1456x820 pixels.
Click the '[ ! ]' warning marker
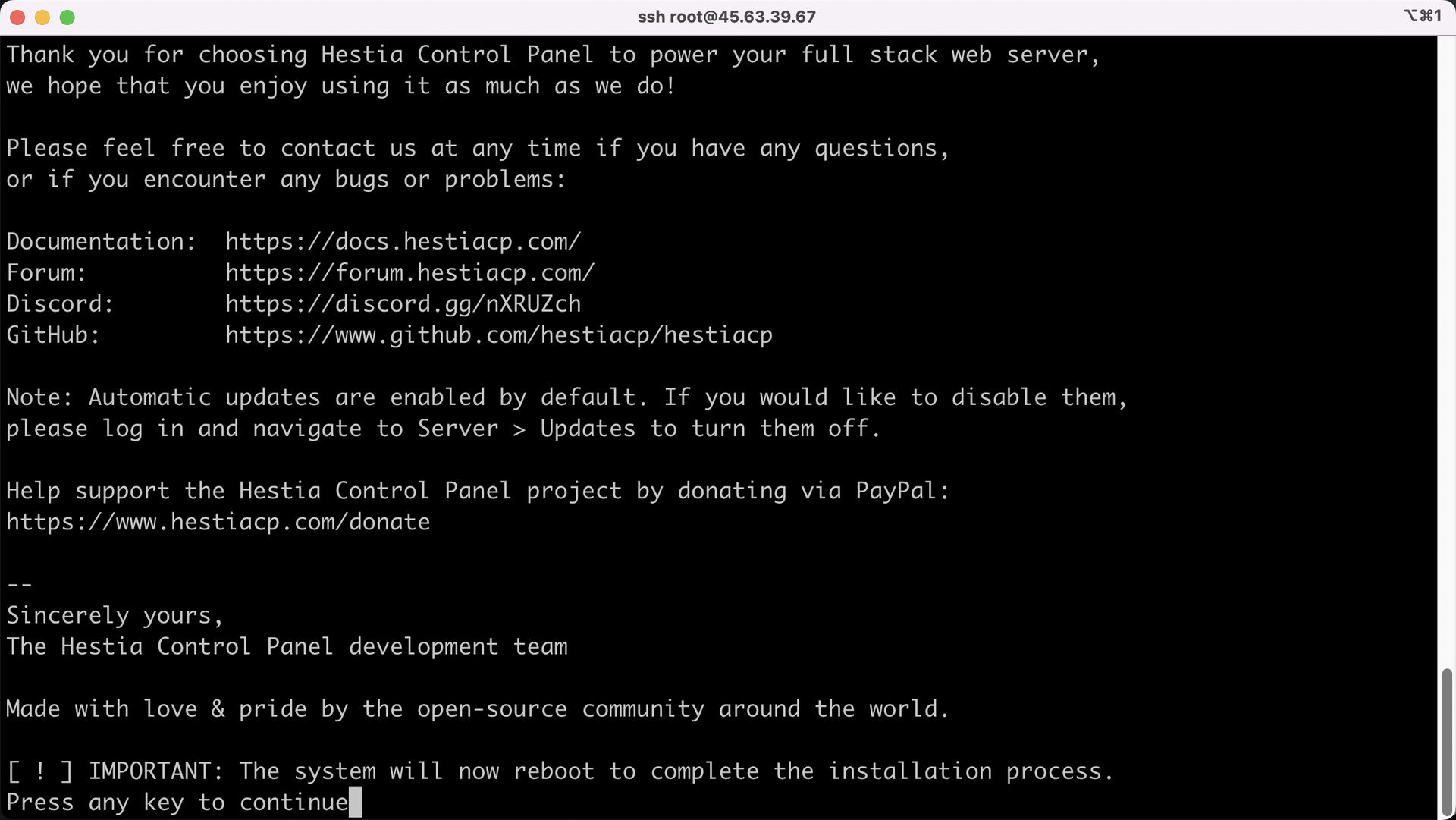tap(39, 771)
